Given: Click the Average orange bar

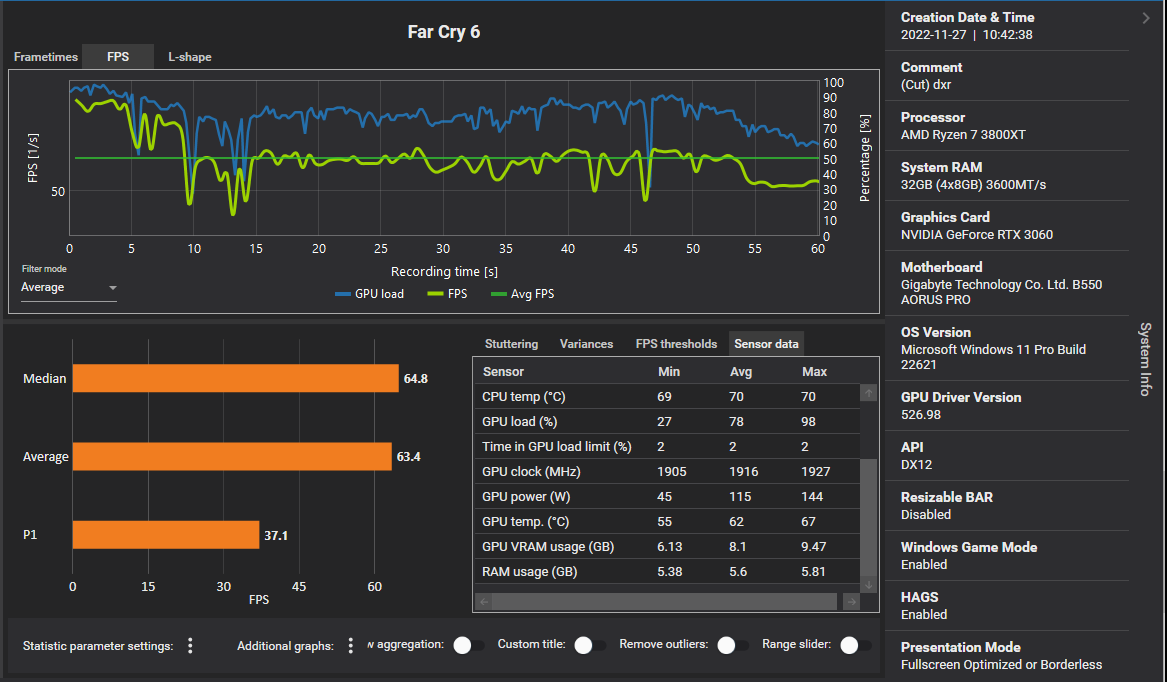Looking at the screenshot, I should [232, 456].
